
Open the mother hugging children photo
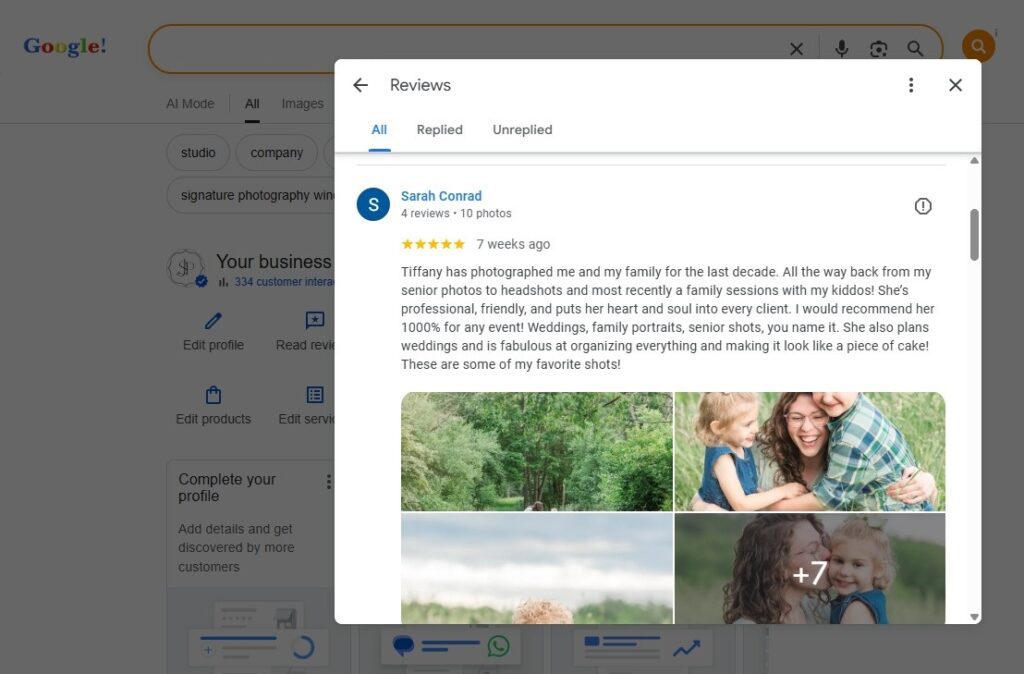[x=809, y=451]
